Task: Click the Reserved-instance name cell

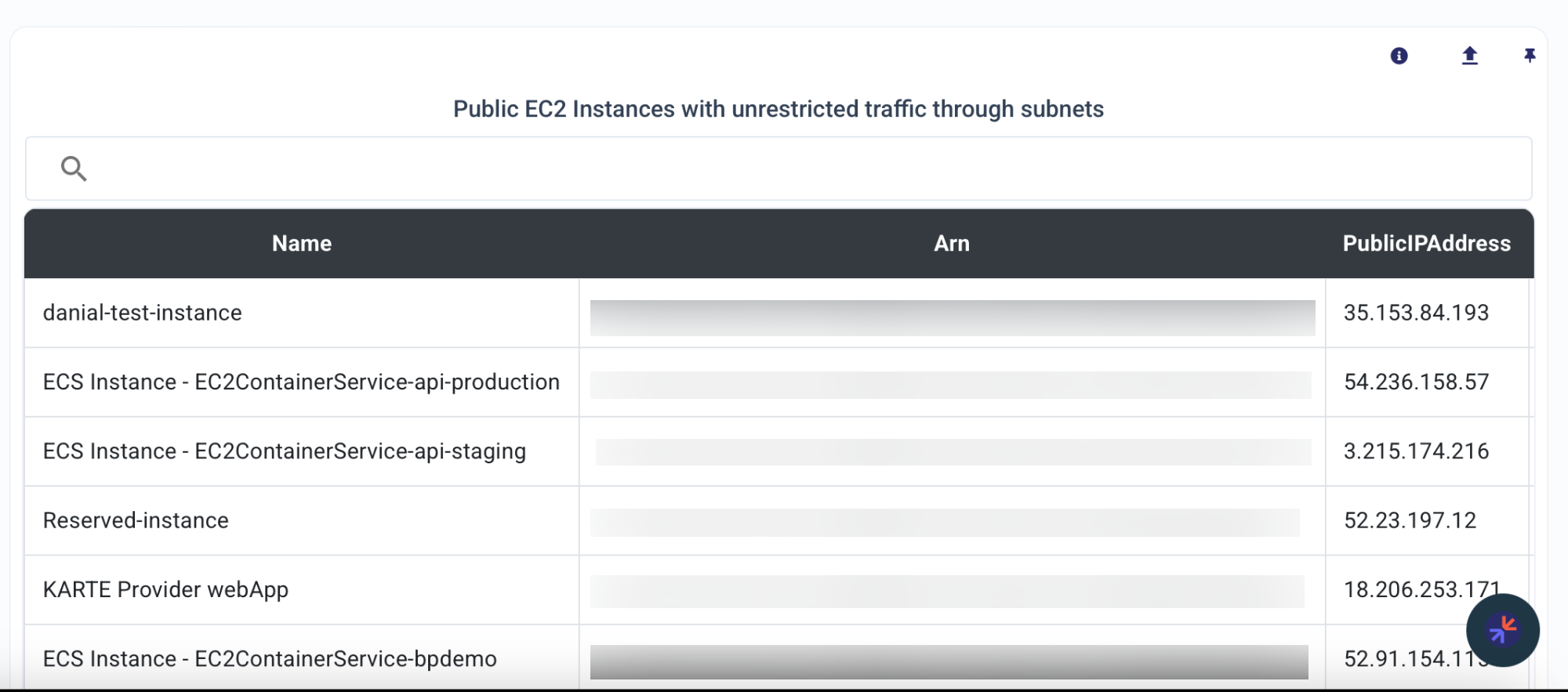Action: (136, 520)
